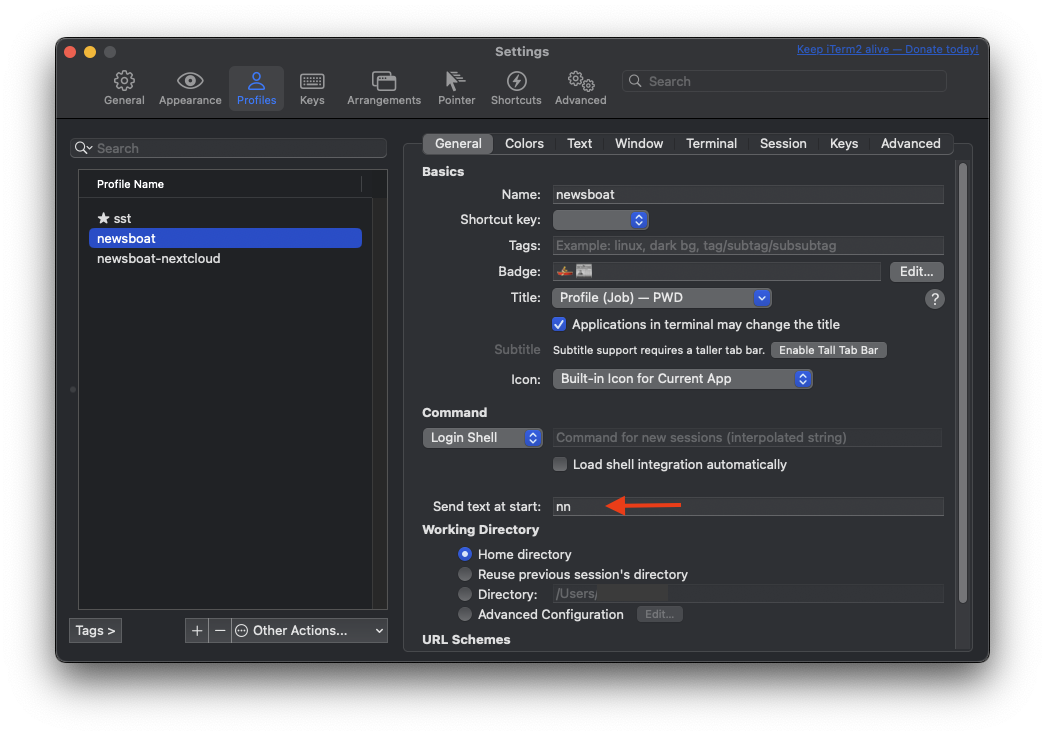Open the General settings gear icon
This screenshot has width=1045, height=736.
tap(124, 81)
